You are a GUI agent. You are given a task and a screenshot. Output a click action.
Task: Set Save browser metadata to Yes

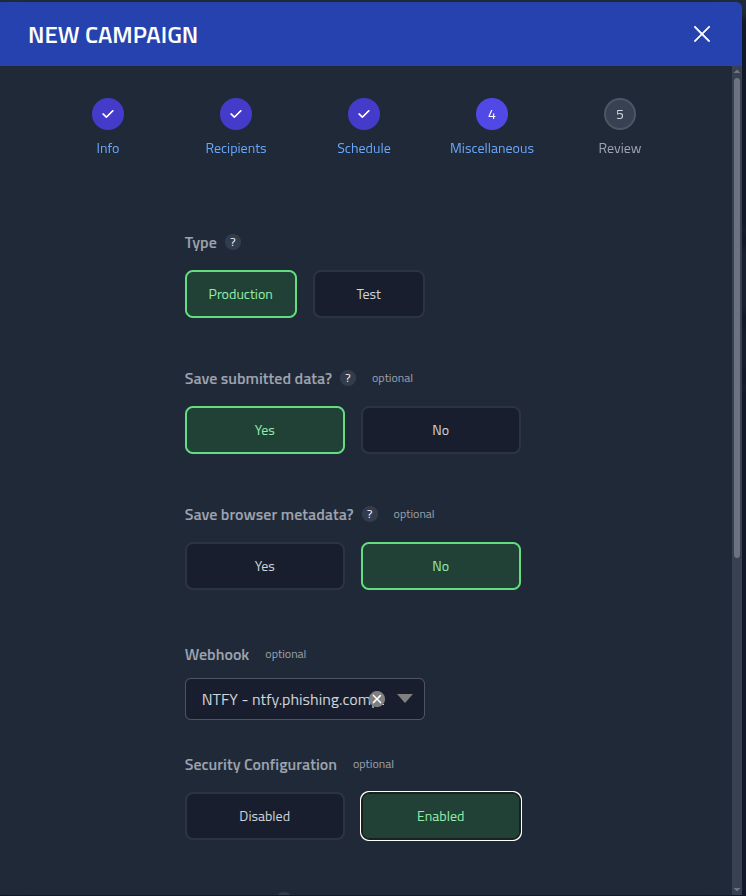[264, 565]
